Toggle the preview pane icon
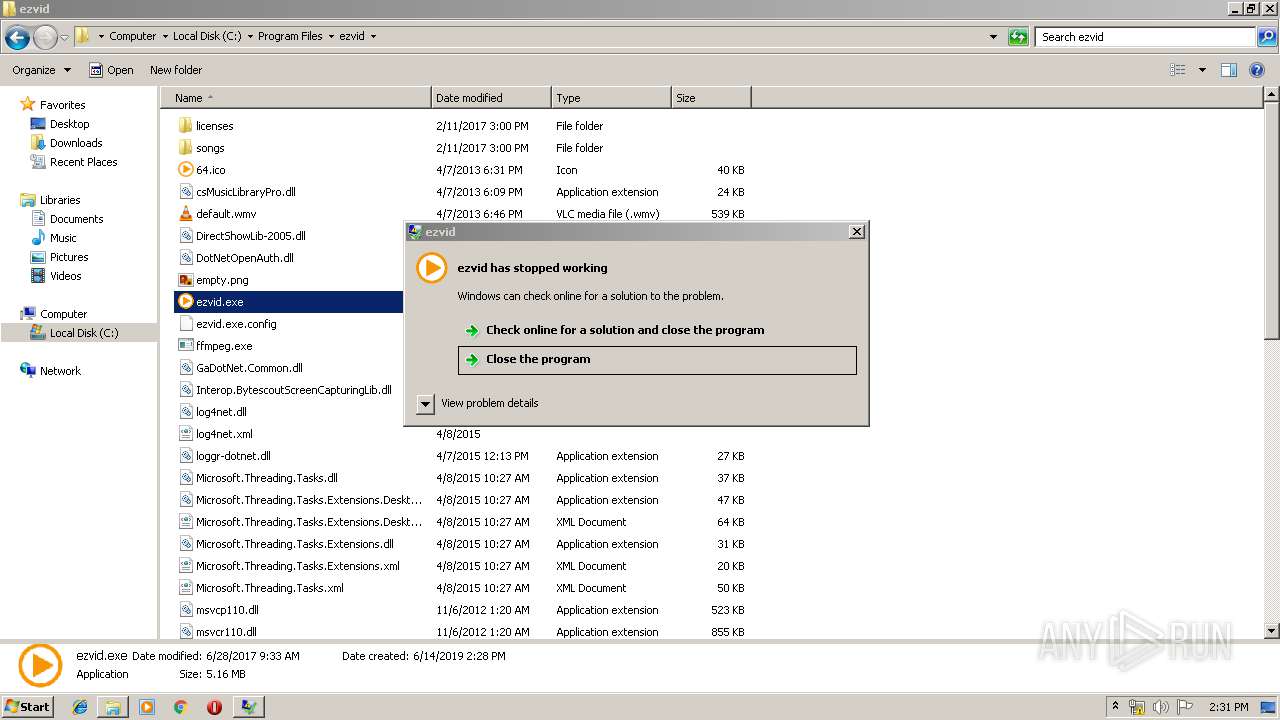Image resolution: width=1280 pixels, height=720 pixels. click(x=1229, y=70)
